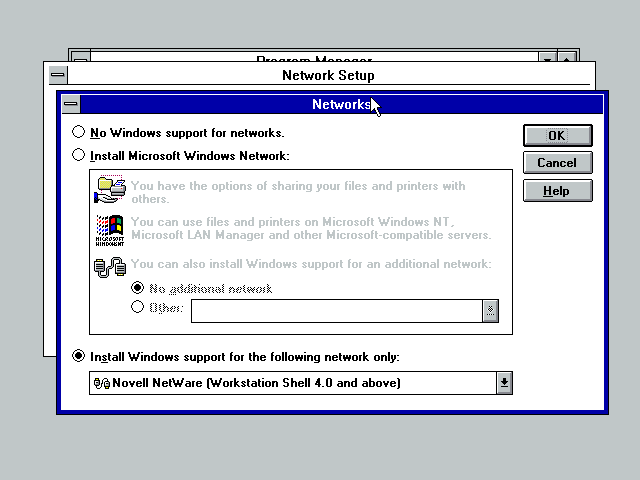
Task: Open Help for the Networks dialog
Action: [558, 191]
